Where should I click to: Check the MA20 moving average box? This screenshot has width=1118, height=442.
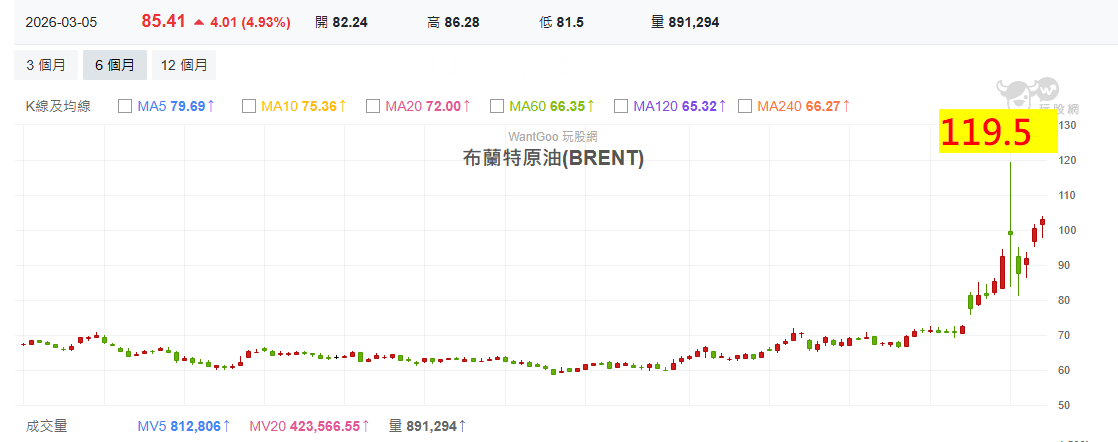tap(373, 105)
